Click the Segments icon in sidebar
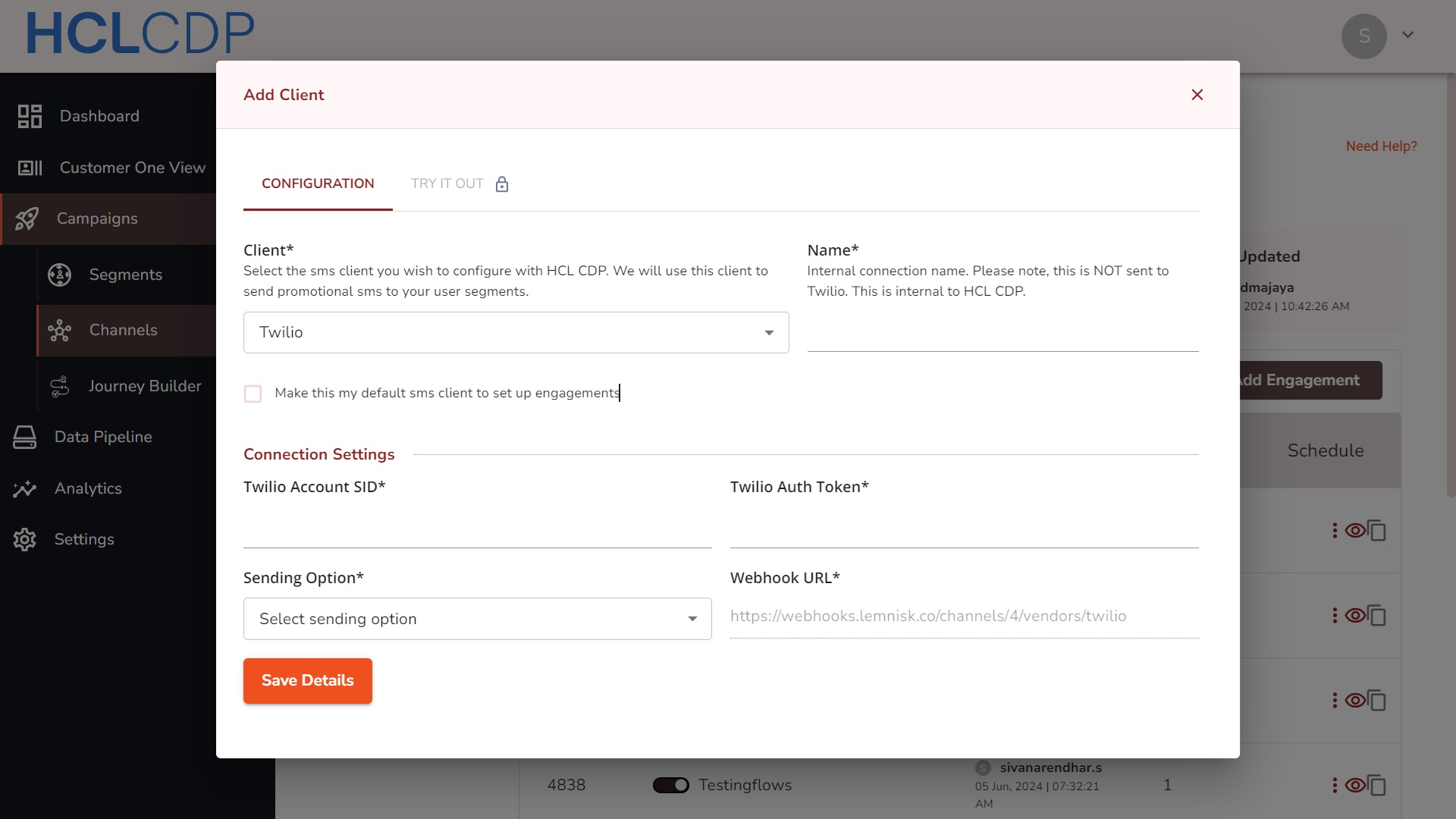The image size is (1456, 819). (x=60, y=275)
